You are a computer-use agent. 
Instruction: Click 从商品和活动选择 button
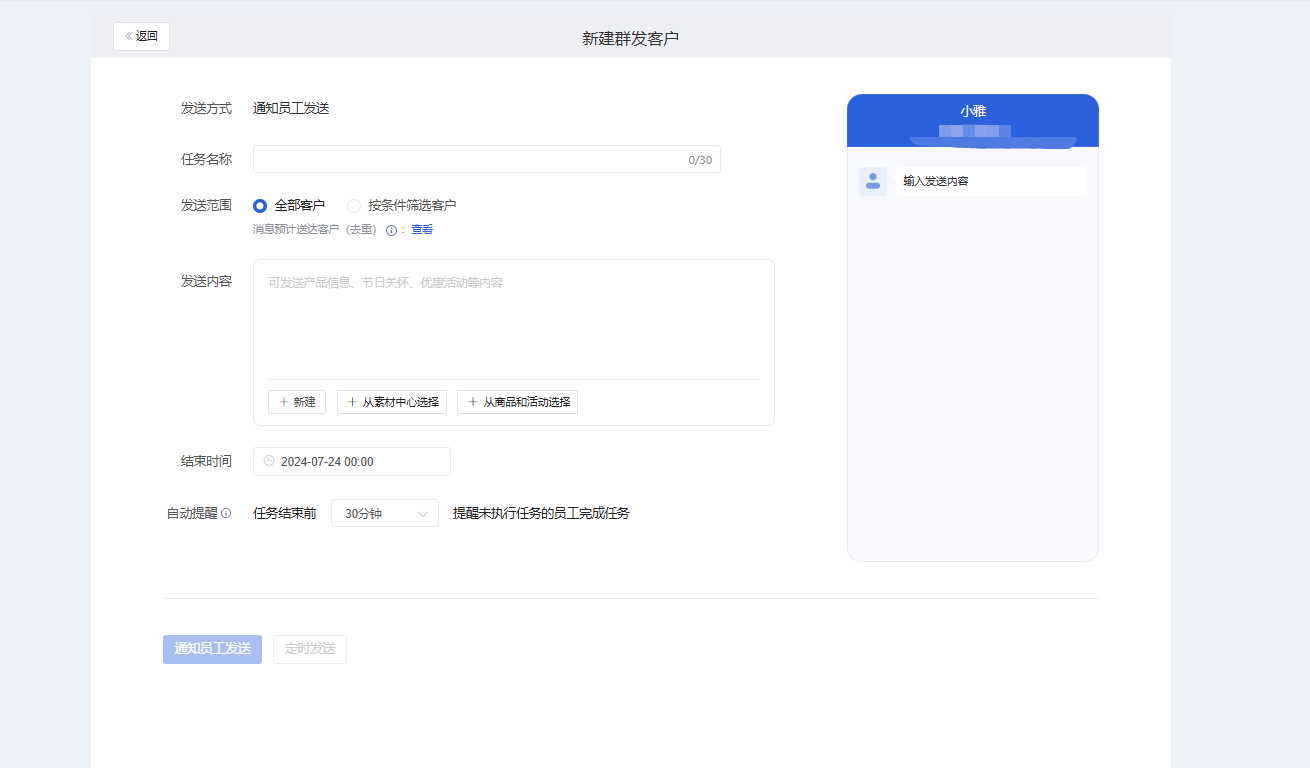[517, 402]
